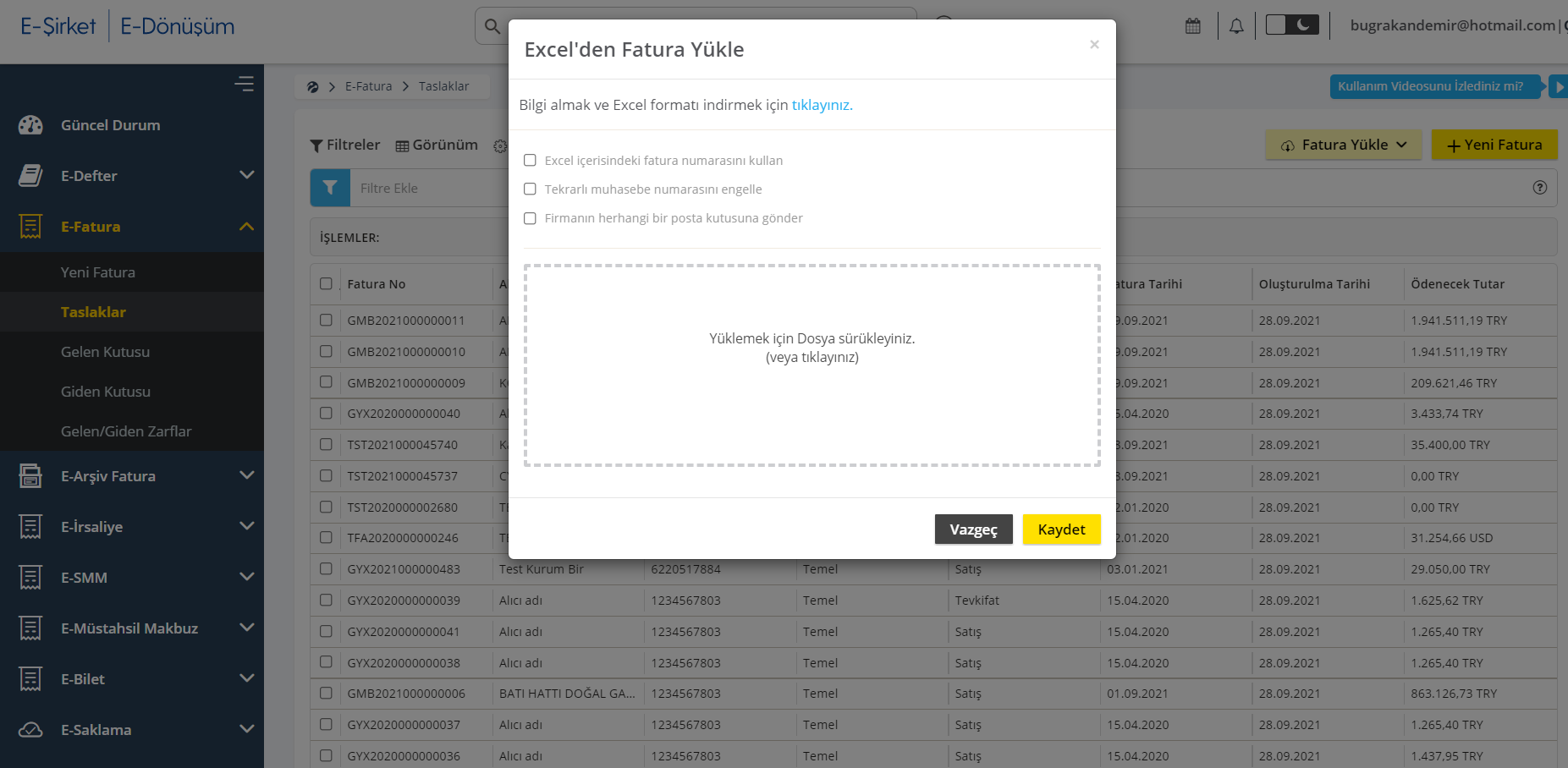
Task: Expand the E-Müstahsil Makbuz chevron
Action: pyautogui.click(x=247, y=628)
